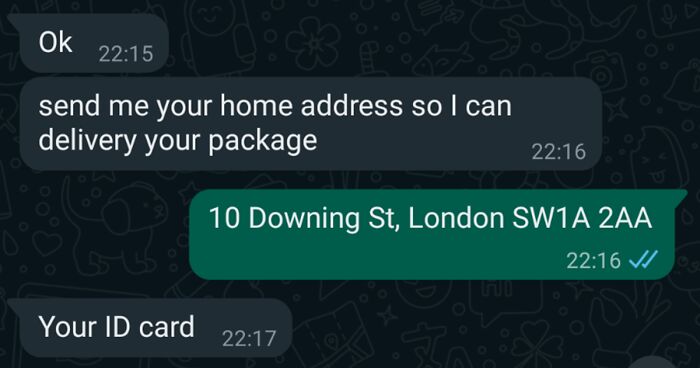
Task: Tap the flower doodle in chat wallpaper
Action: click(x=314, y=44)
